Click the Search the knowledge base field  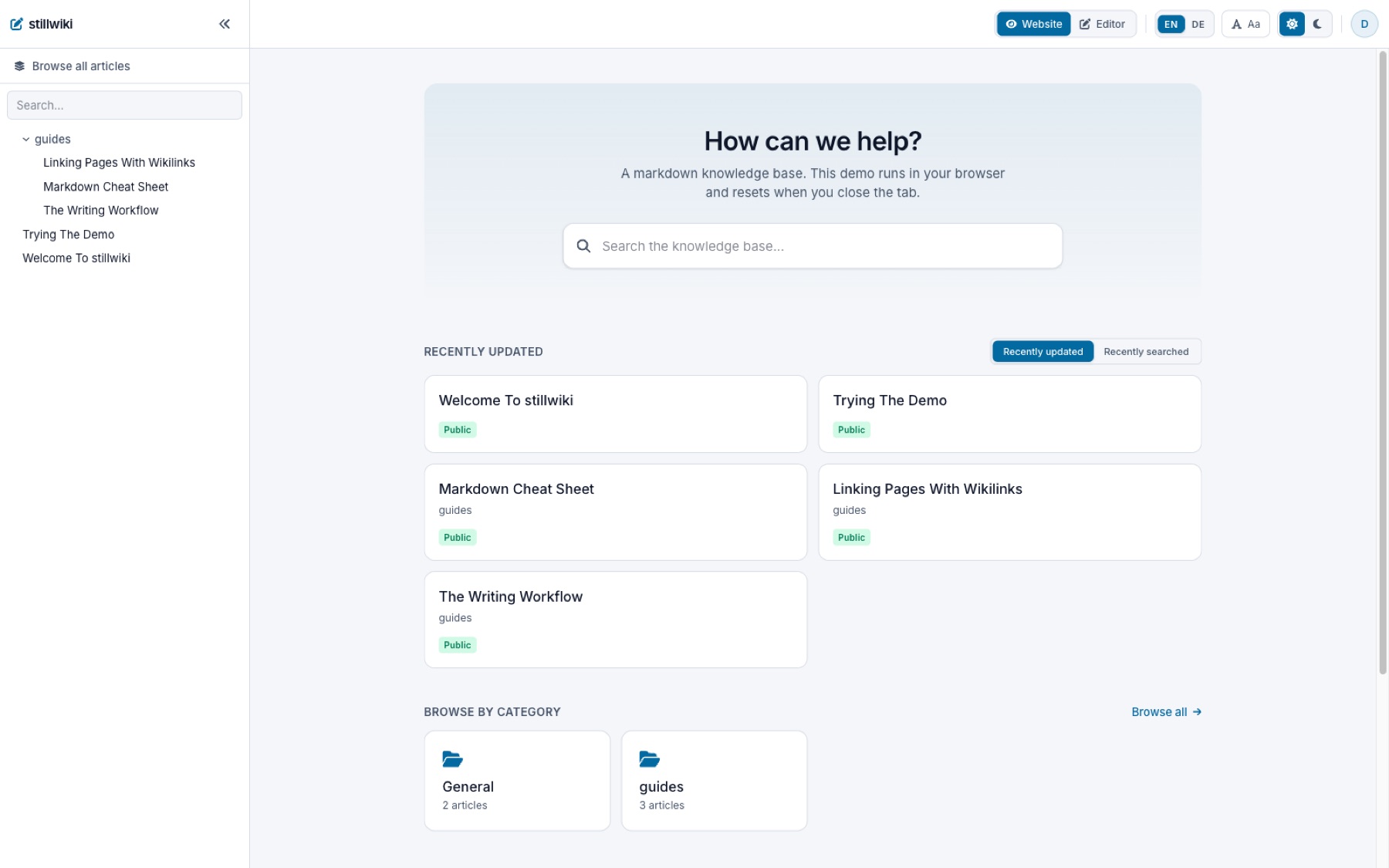click(x=813, y=246)
